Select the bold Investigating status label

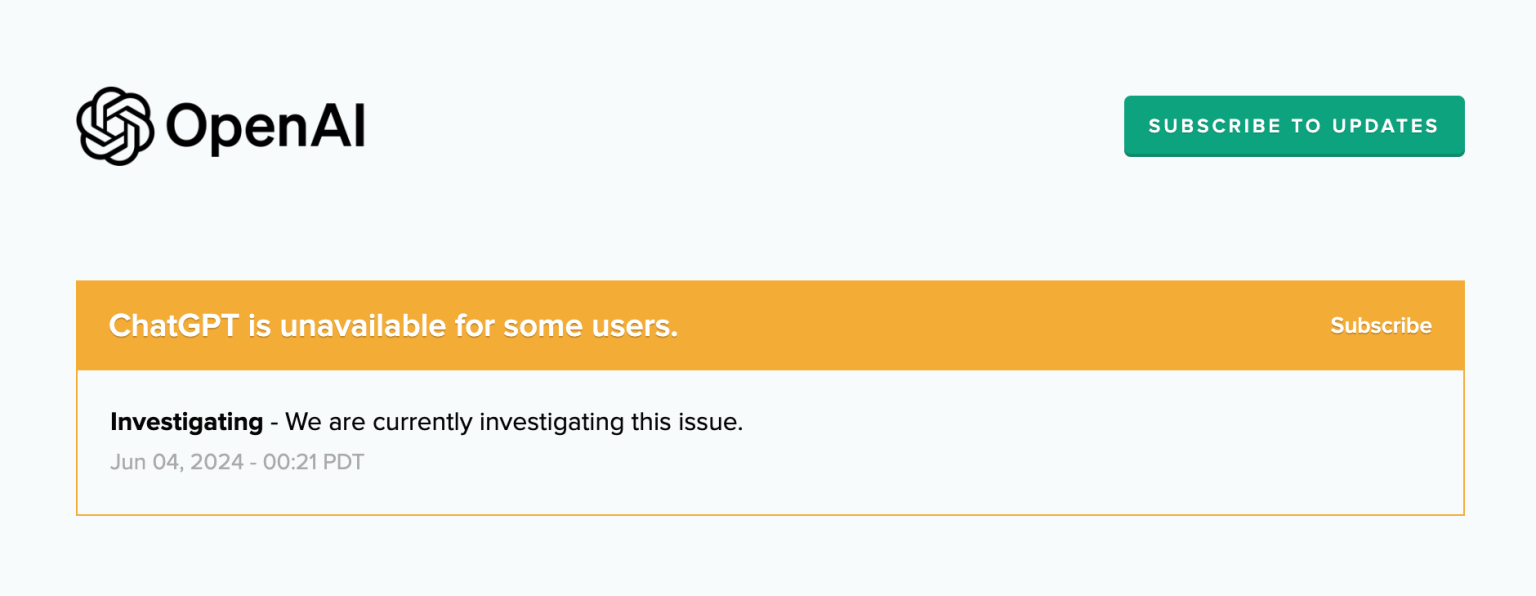click(x=186, y=422)
